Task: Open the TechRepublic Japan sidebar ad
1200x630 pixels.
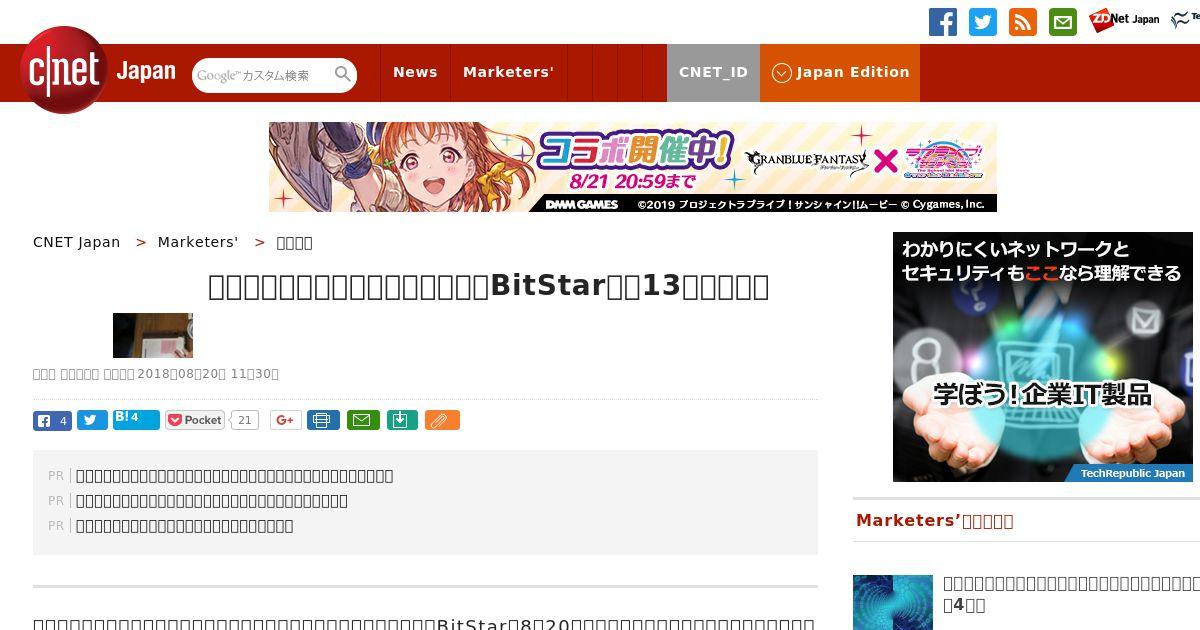Action: [1043, 357]
